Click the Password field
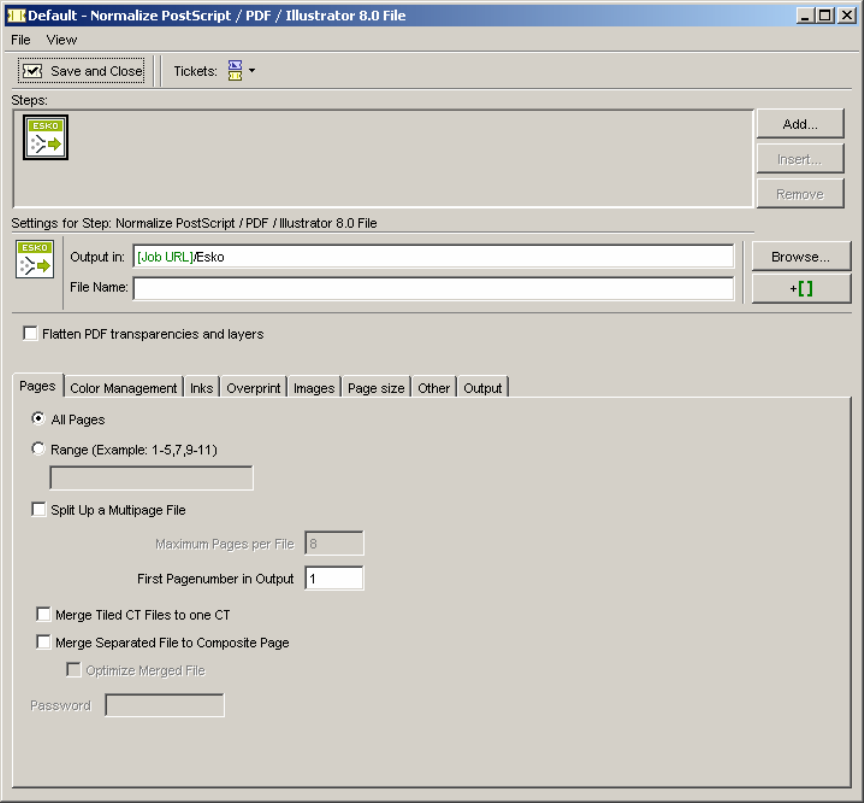Screen dimensions: 864x803 coord(165,705)
